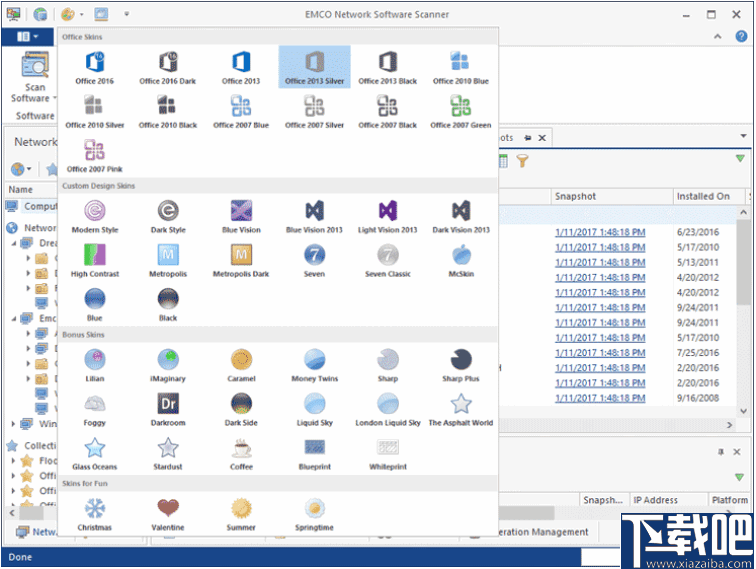This screenshot has width=756, height=569.
Task: Pick the Office 2013 Silver skin
Action: (314, 68)
